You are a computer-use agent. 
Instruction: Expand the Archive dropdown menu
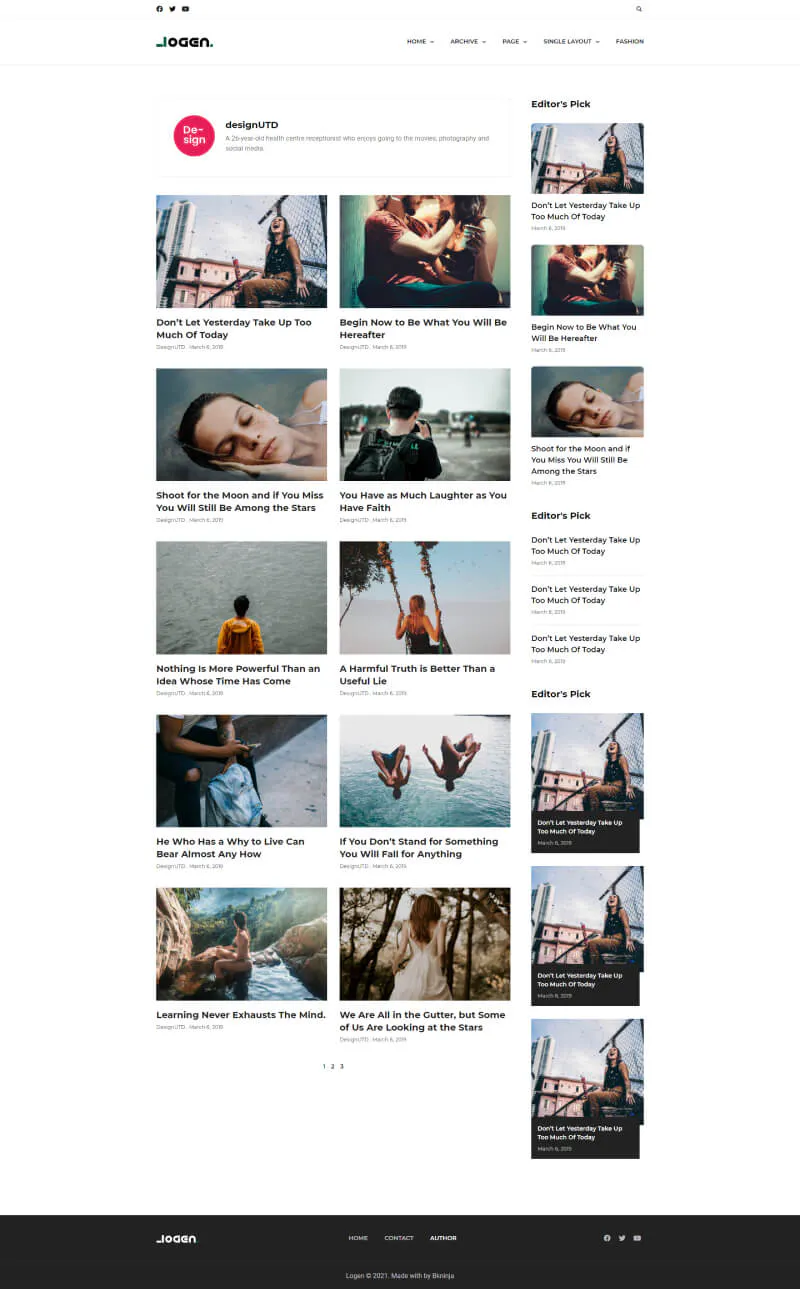coord(468,42)
